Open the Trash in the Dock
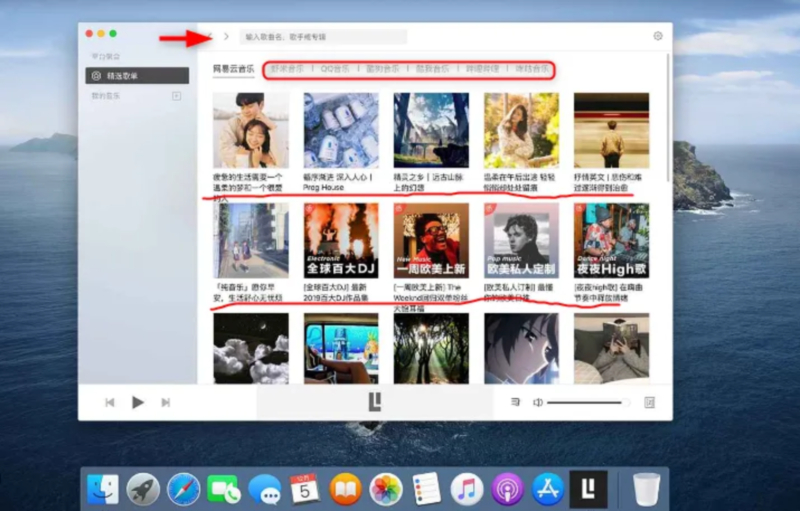The height and width of the screenshot is (511, 800). pyautogui.click(x=646, y=489)
